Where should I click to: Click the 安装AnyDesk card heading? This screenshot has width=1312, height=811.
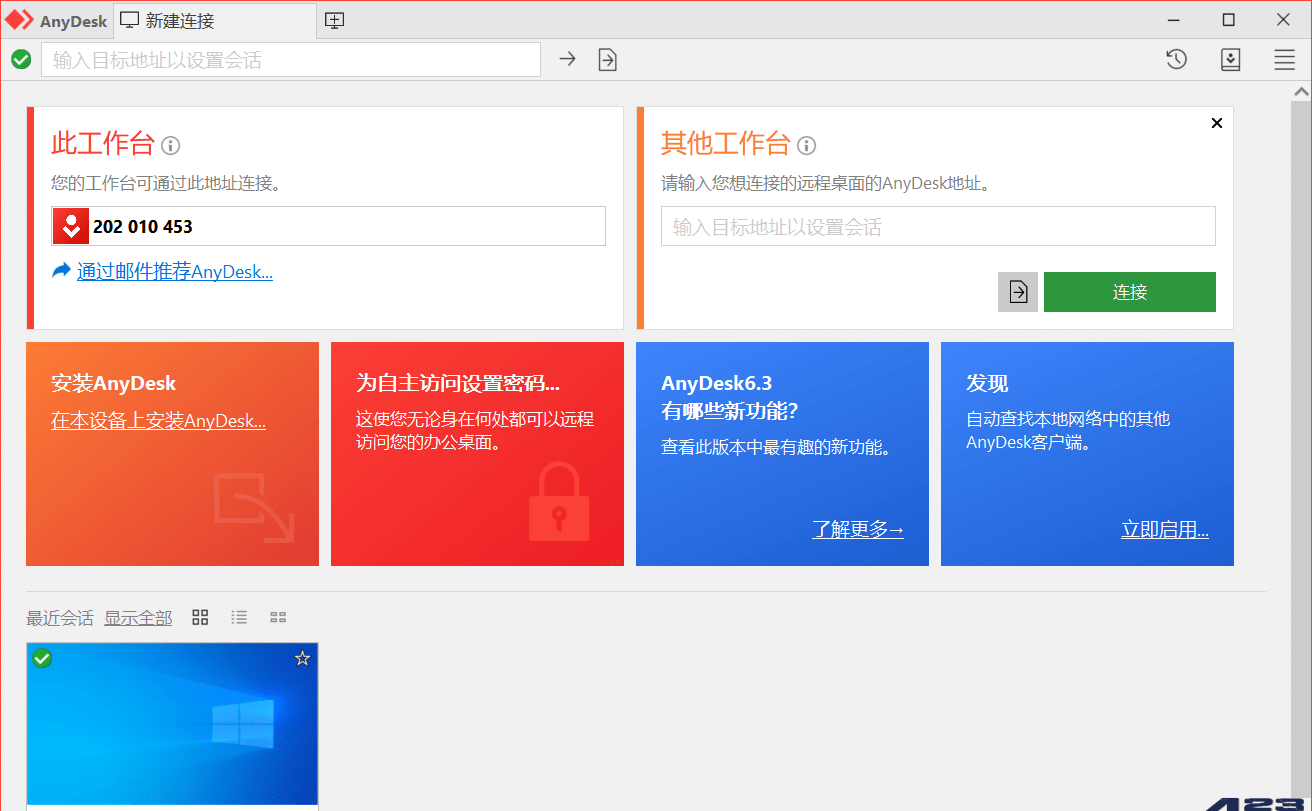point(113,383)
